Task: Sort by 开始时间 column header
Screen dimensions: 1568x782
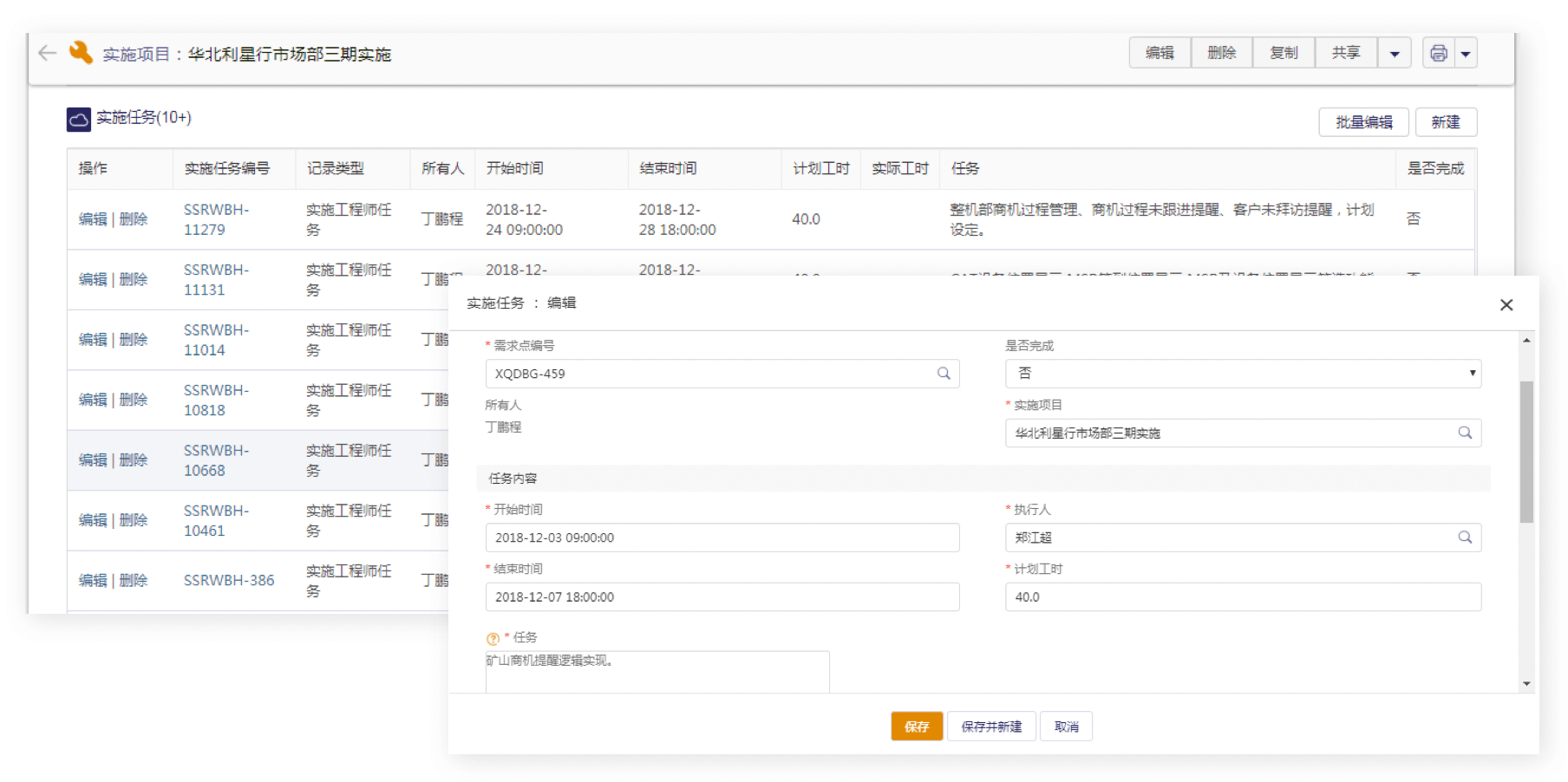Action: (x=515, y=168)
